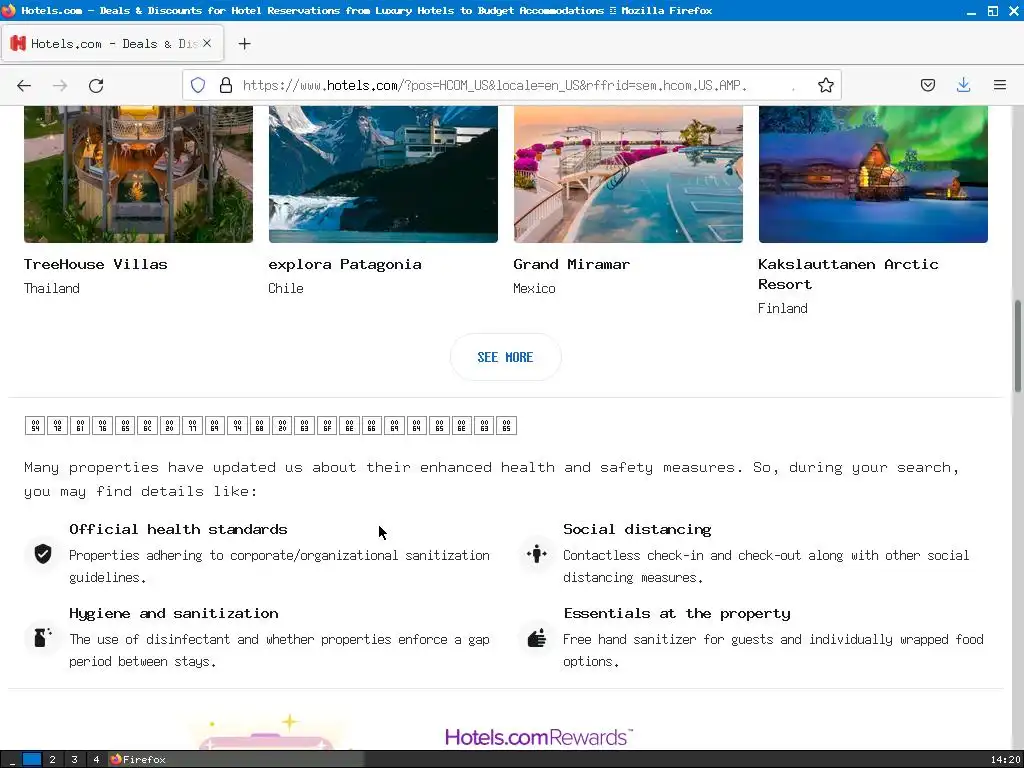
Task: Click the Hygiene and sanitization heading
Action: [174, 613]
